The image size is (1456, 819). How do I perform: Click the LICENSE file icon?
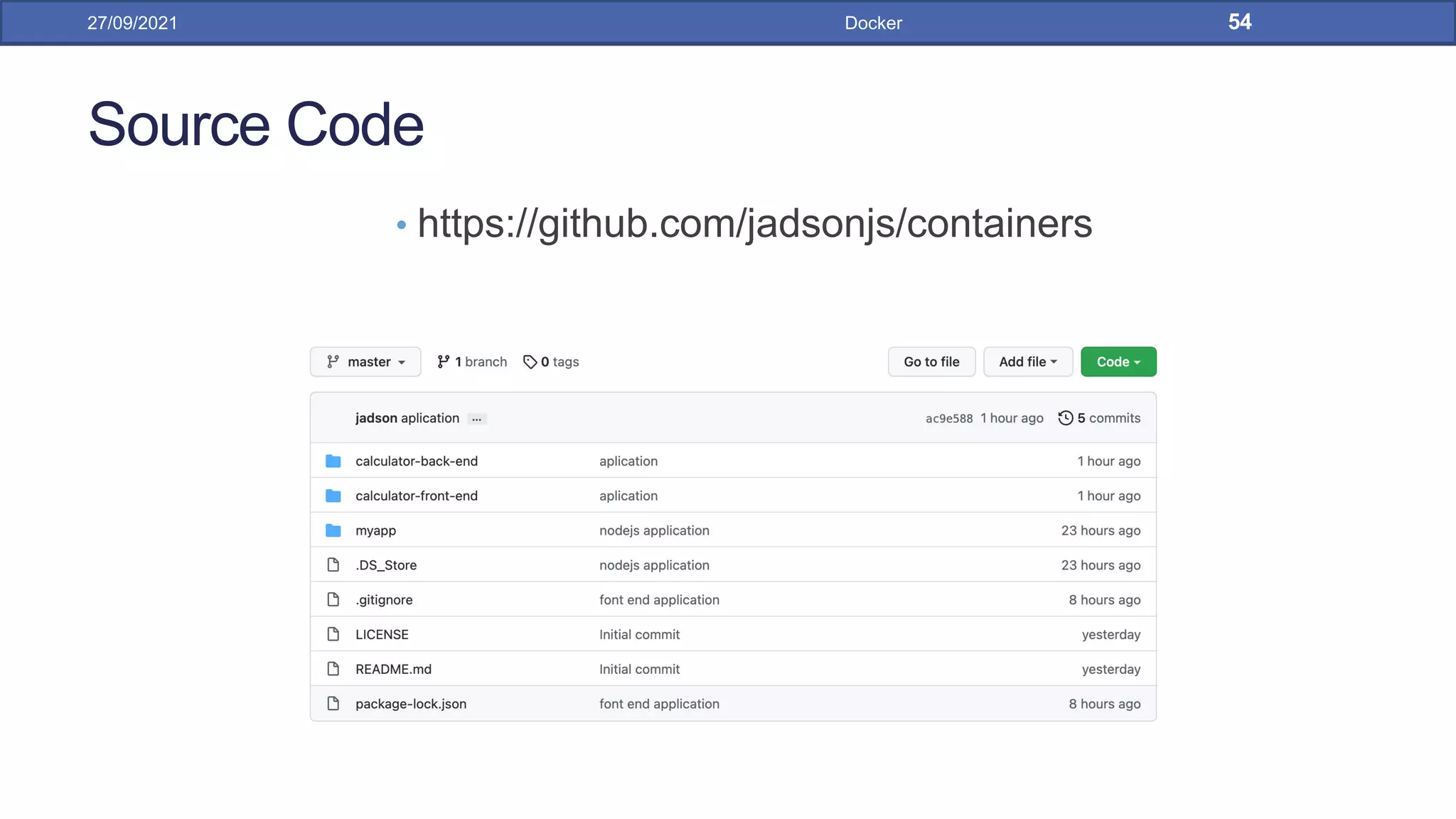click(333, 634)
